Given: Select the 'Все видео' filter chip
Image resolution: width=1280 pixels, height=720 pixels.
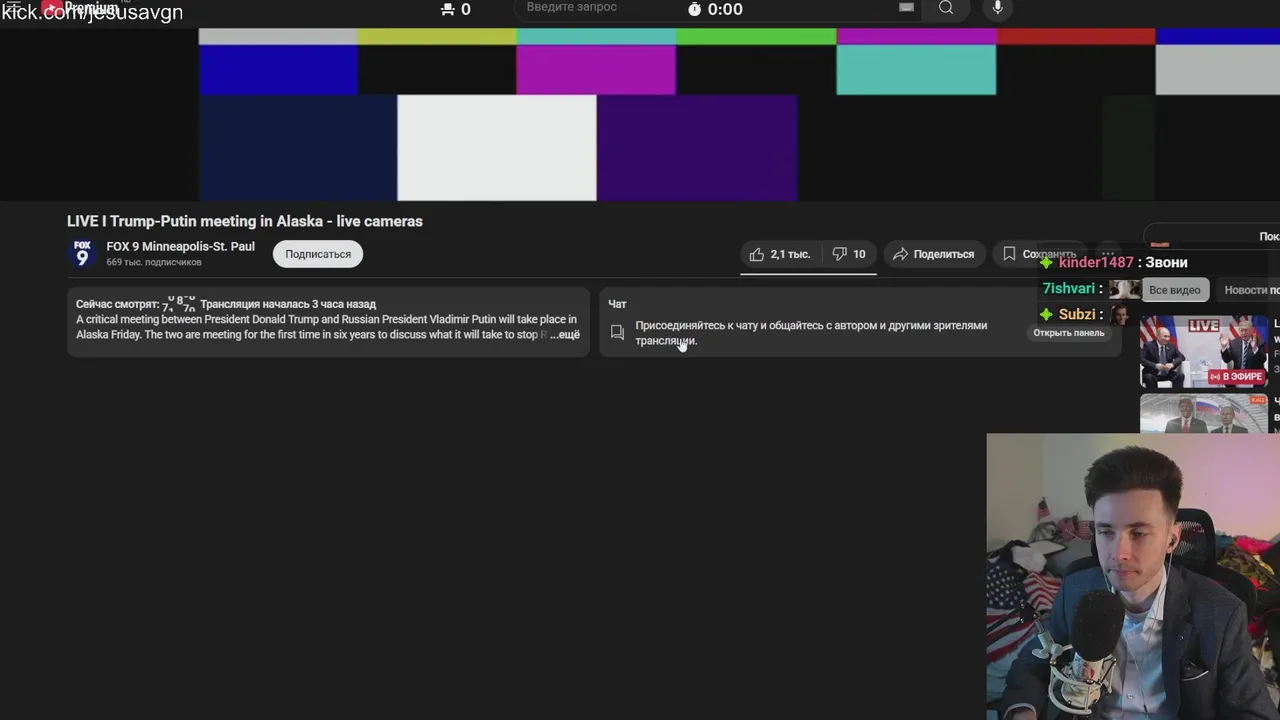Looking at the screenshot, I should (1174, 290).
